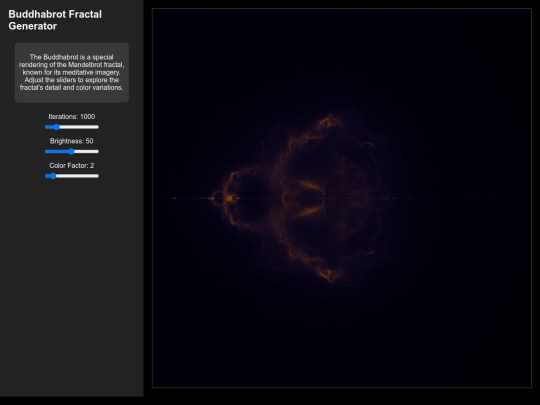The image size is (540, 405).
Task: Click the Brightness slider handle
Action: coord(71,152)
